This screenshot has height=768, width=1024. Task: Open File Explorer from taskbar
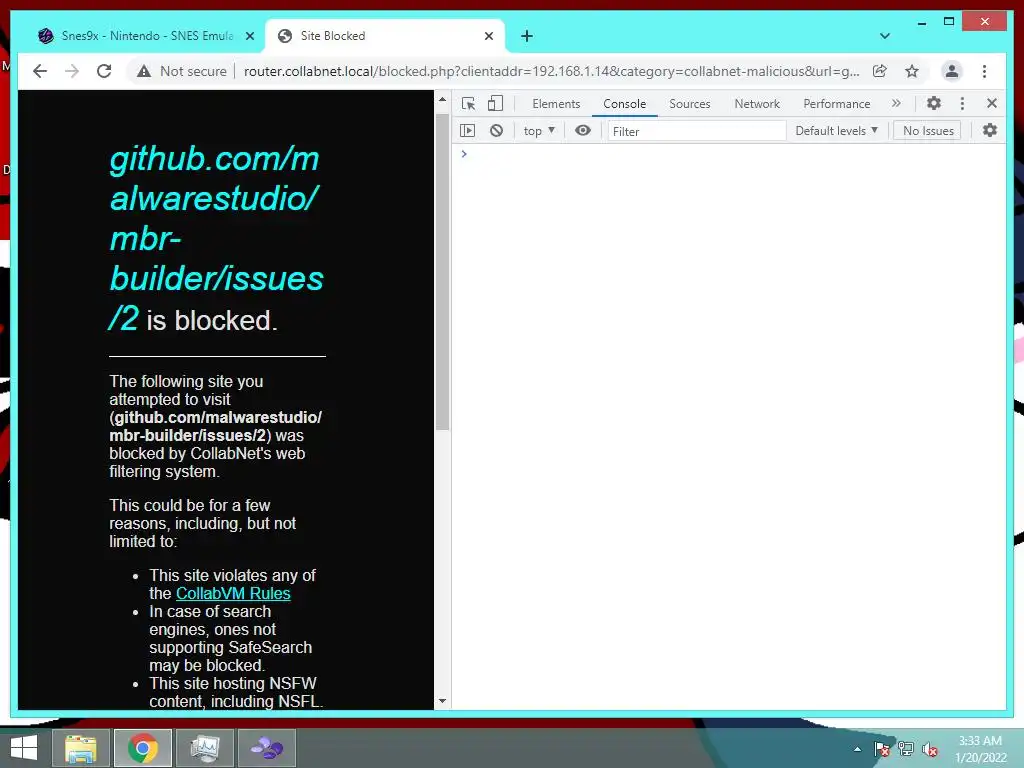81,748
